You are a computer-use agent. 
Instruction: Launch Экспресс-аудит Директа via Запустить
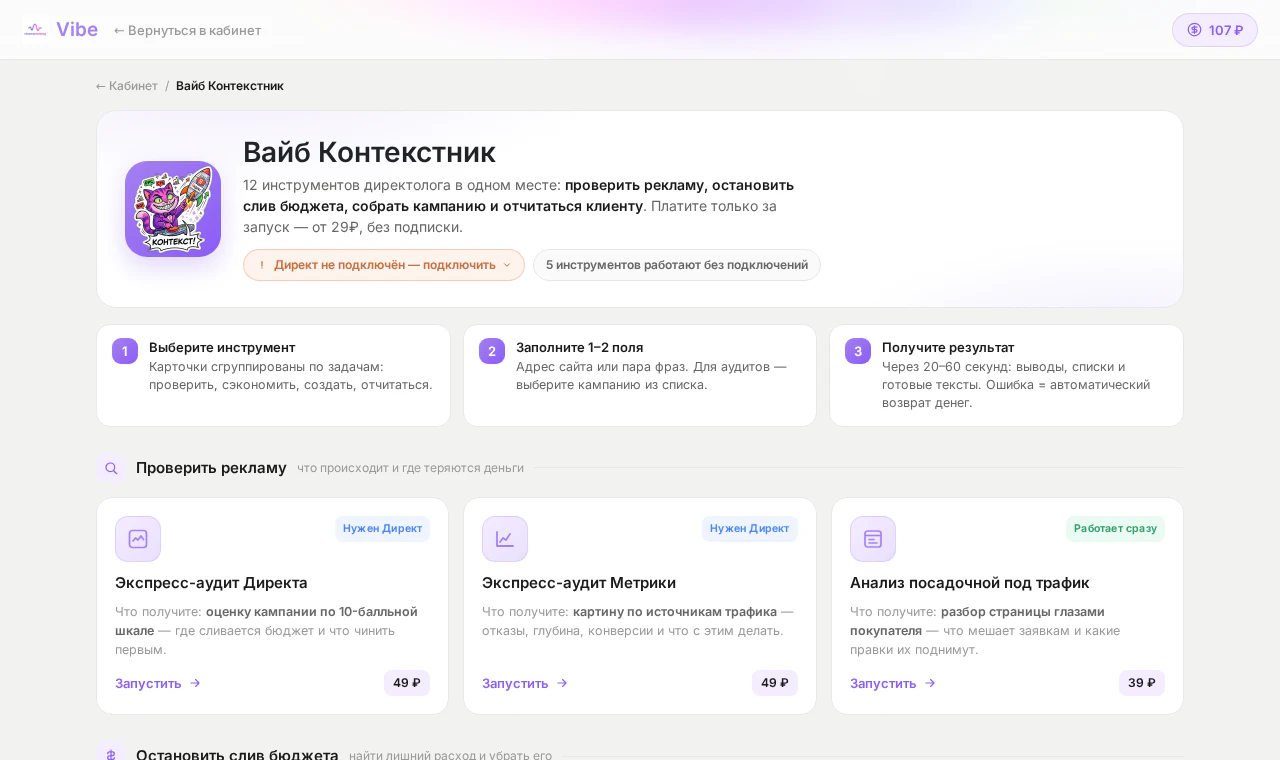pyautogui.click(x=158, y=683)
